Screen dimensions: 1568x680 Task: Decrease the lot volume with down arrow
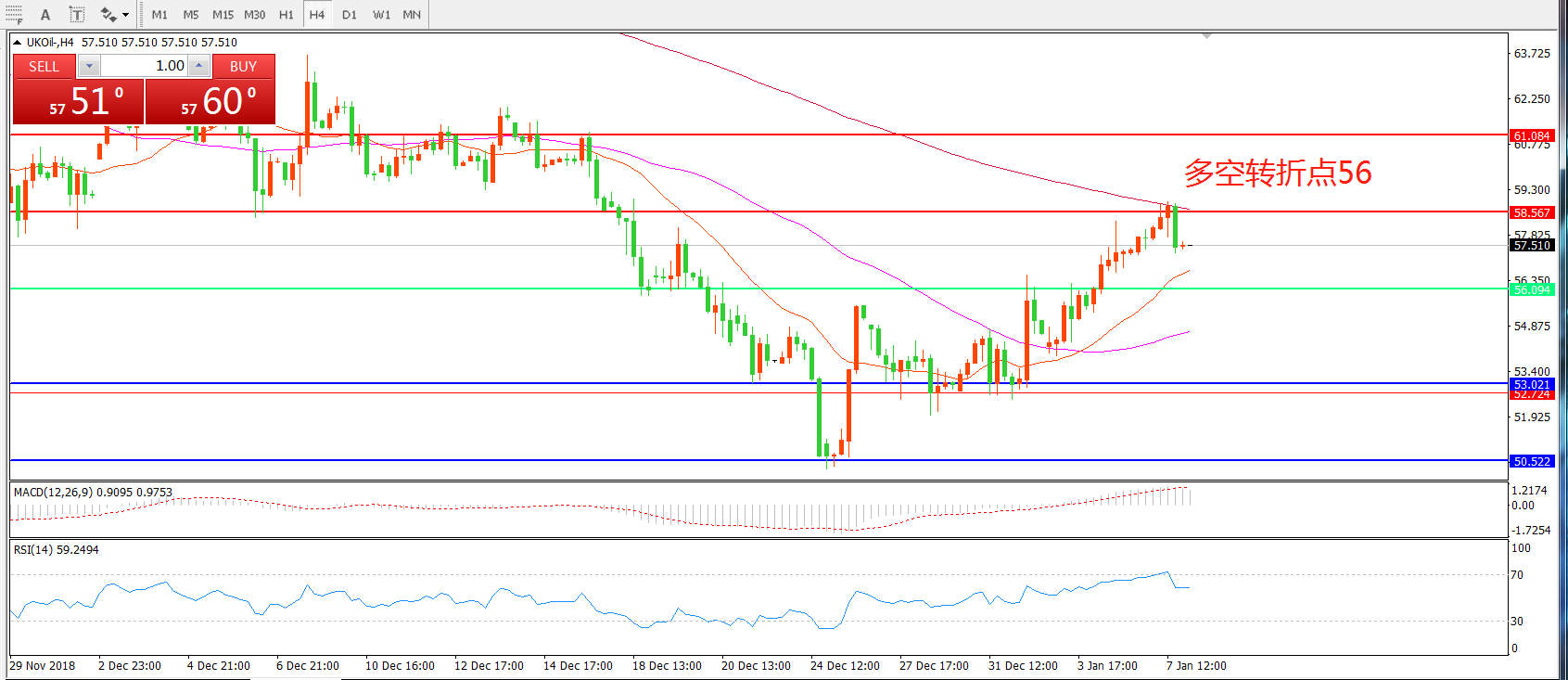89,66
